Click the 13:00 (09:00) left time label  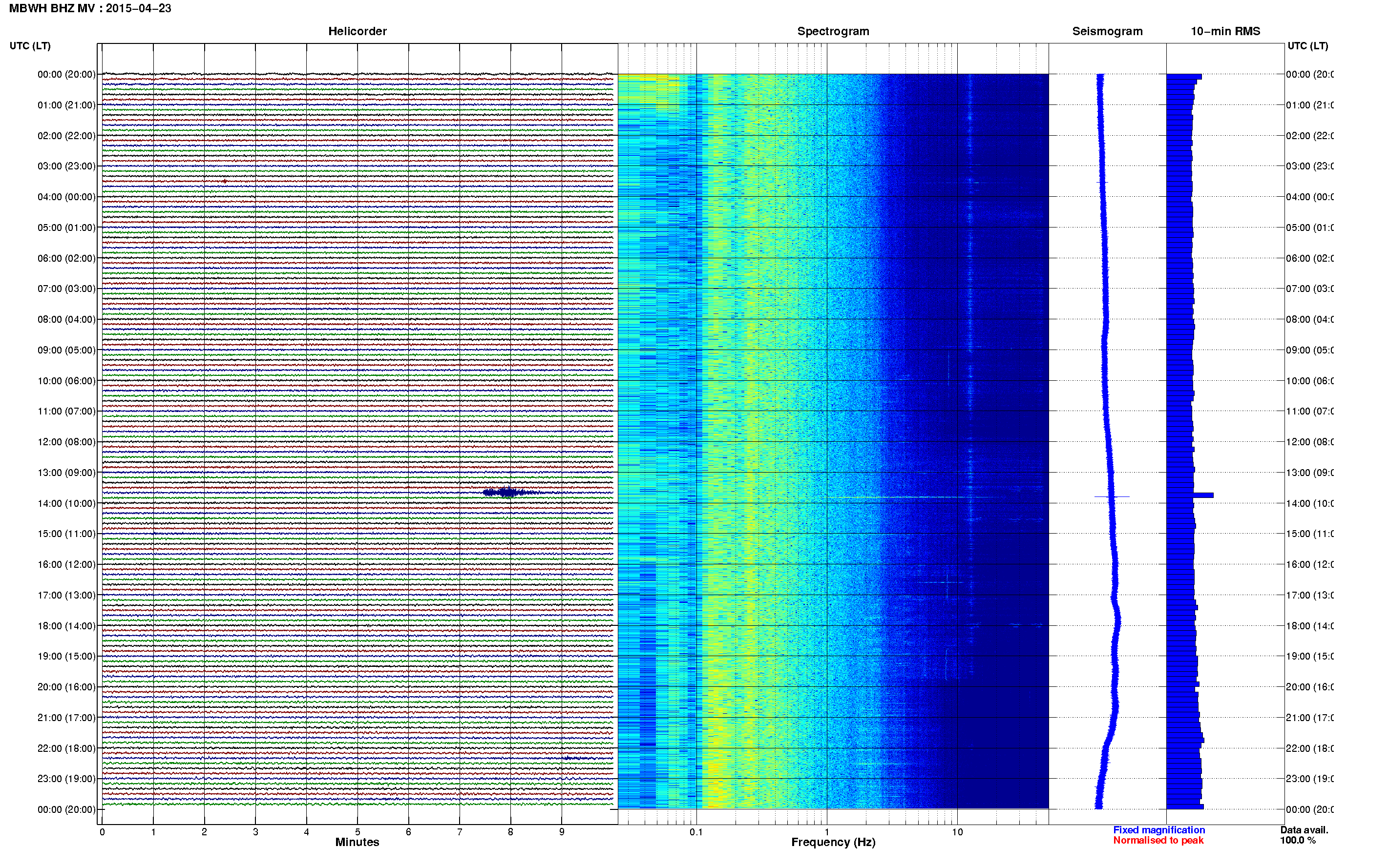point(66,473)
